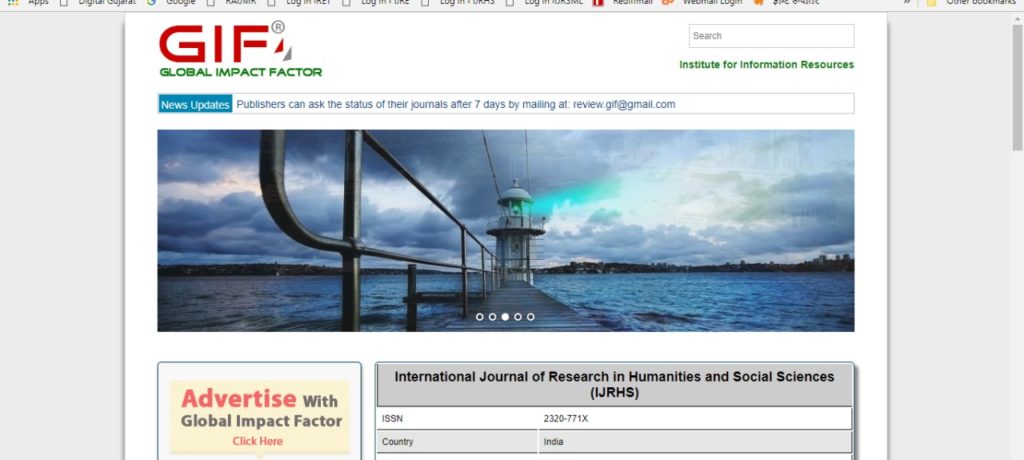Open the Digital Gujarat bookmark

pyautogui.click(x=98, y=3)
